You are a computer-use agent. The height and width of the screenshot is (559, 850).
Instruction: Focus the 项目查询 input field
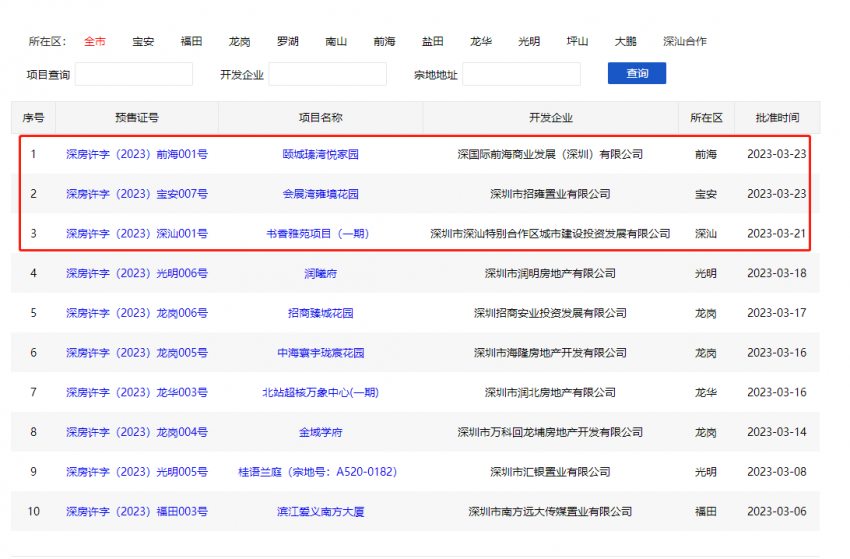tap(134, 74)
